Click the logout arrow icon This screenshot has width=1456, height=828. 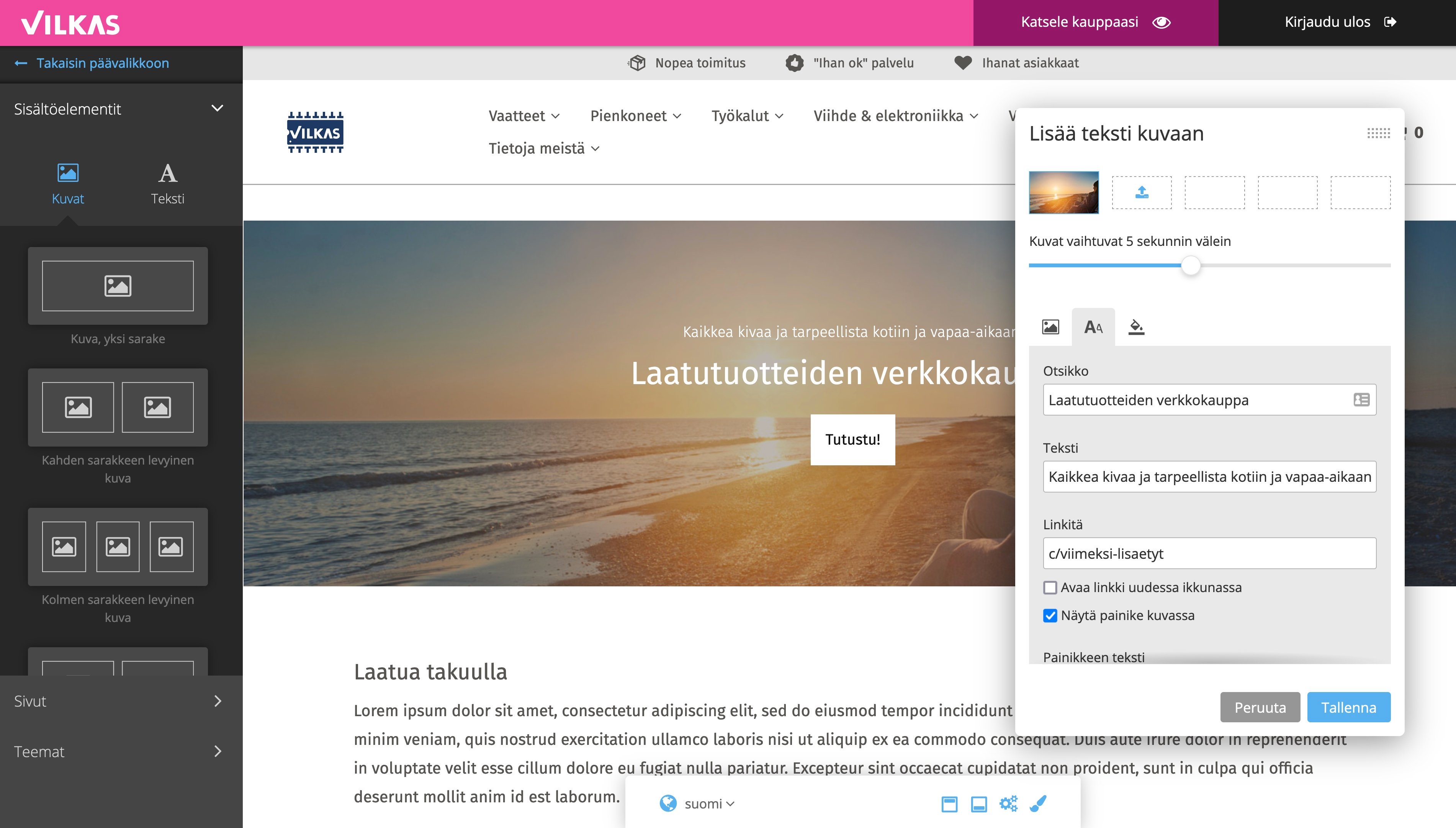coord(1391,22)
